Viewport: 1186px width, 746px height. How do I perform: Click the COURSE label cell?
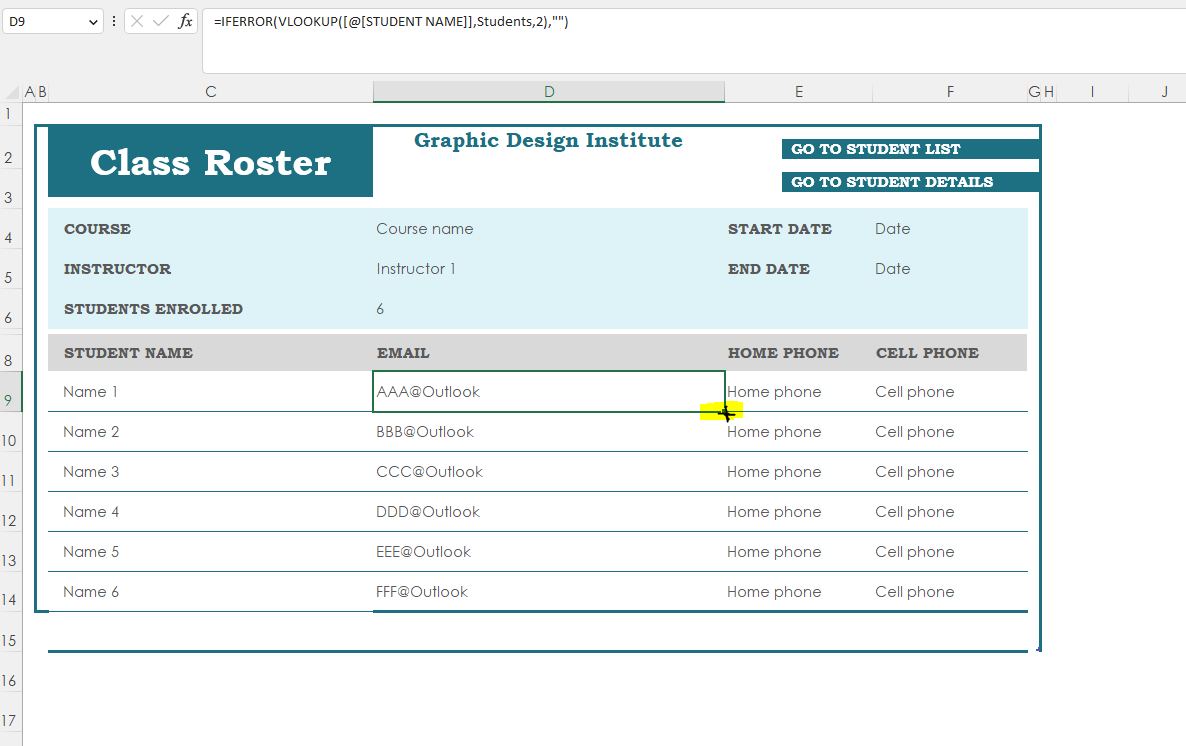coord(210,228)
